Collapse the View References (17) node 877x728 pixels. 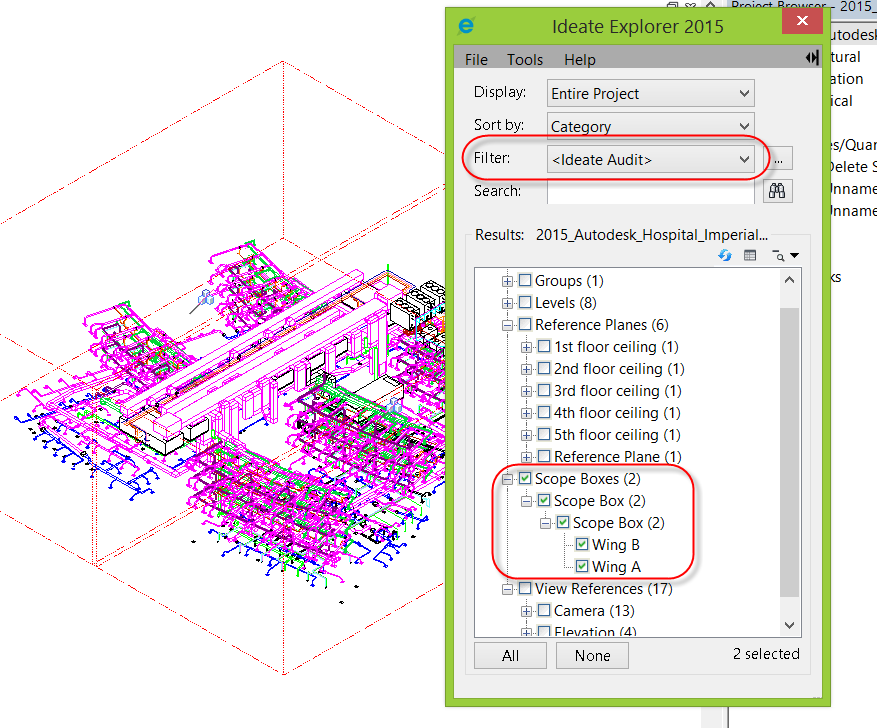507,589
